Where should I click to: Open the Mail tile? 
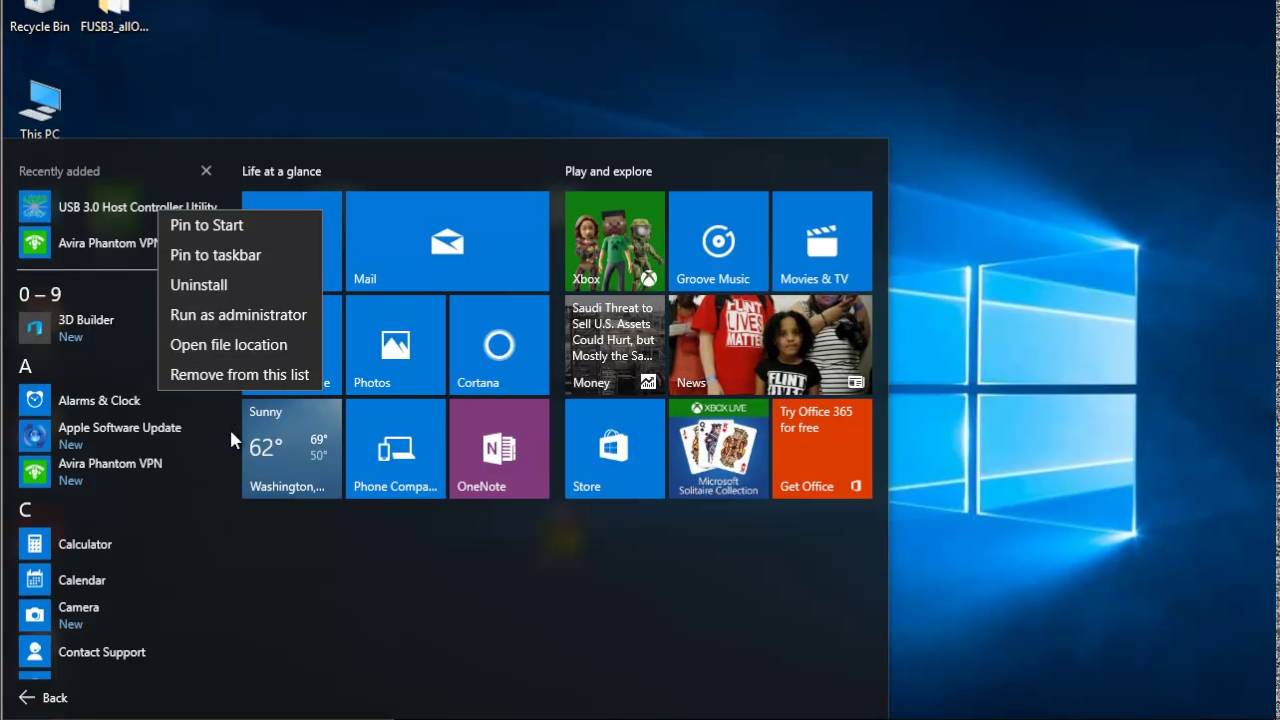coord(447,241)
